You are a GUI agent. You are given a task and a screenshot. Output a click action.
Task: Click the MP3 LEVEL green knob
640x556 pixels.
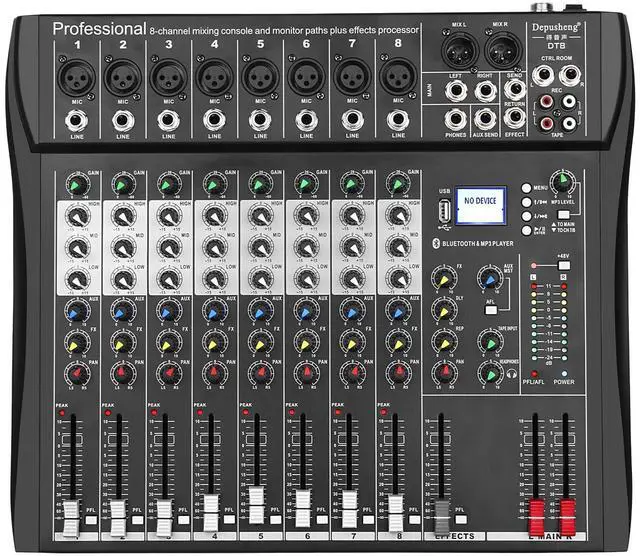point(562,180)
